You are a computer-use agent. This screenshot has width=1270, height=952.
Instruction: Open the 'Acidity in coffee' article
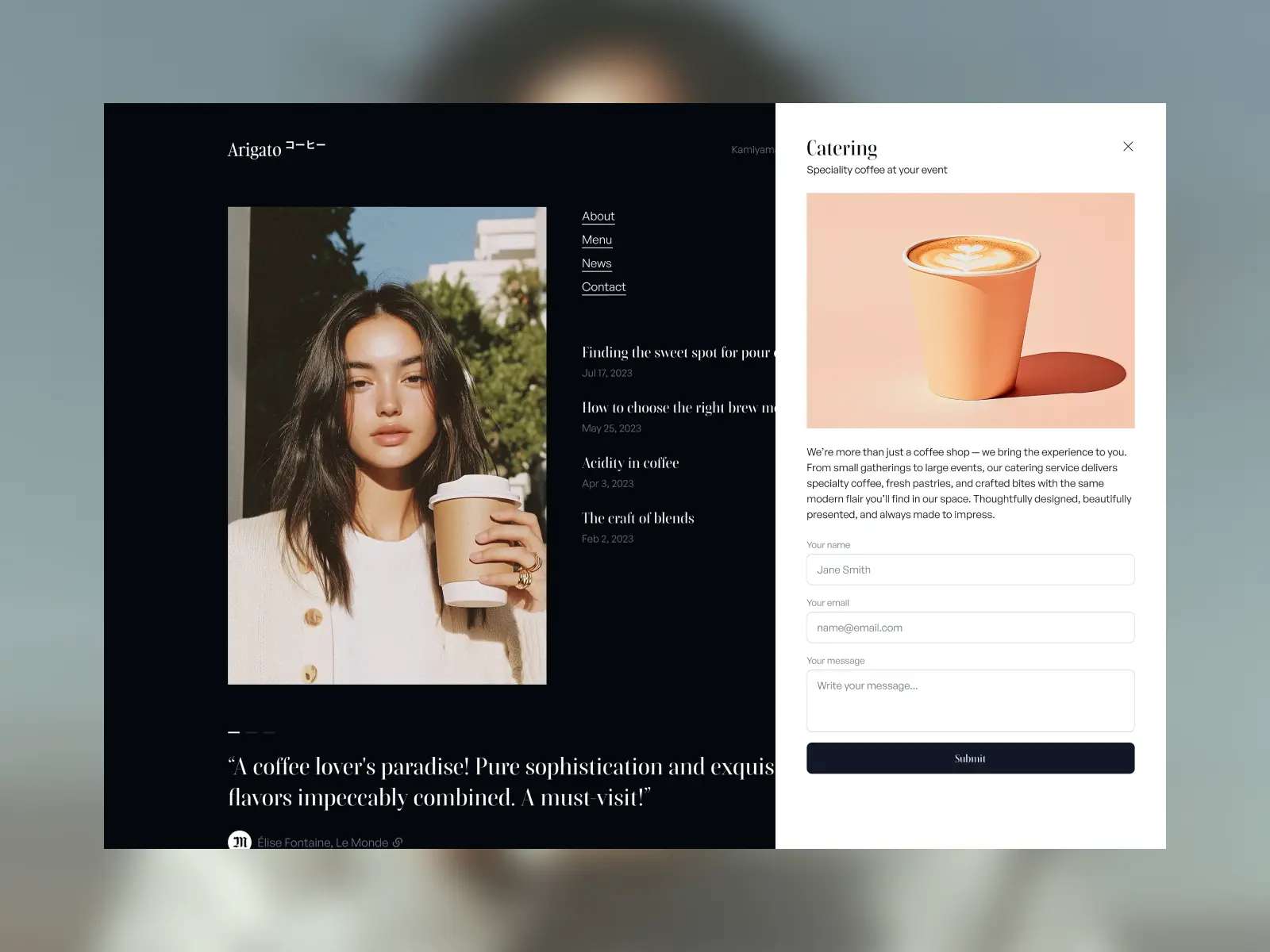point(630,463)
